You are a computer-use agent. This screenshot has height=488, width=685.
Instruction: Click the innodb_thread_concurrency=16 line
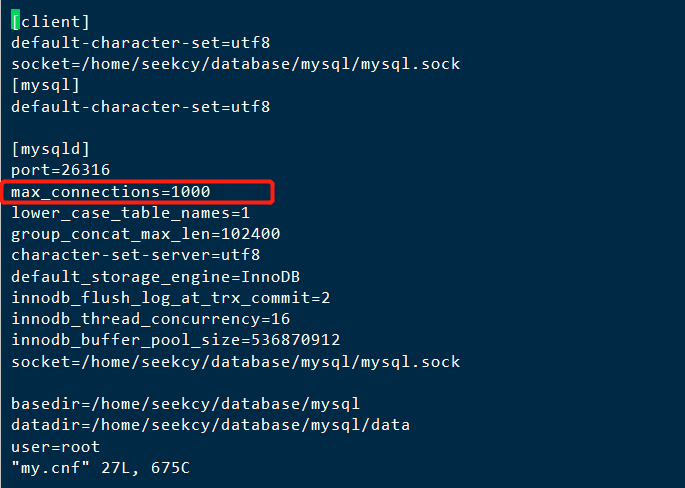click(x=151, y=319)
